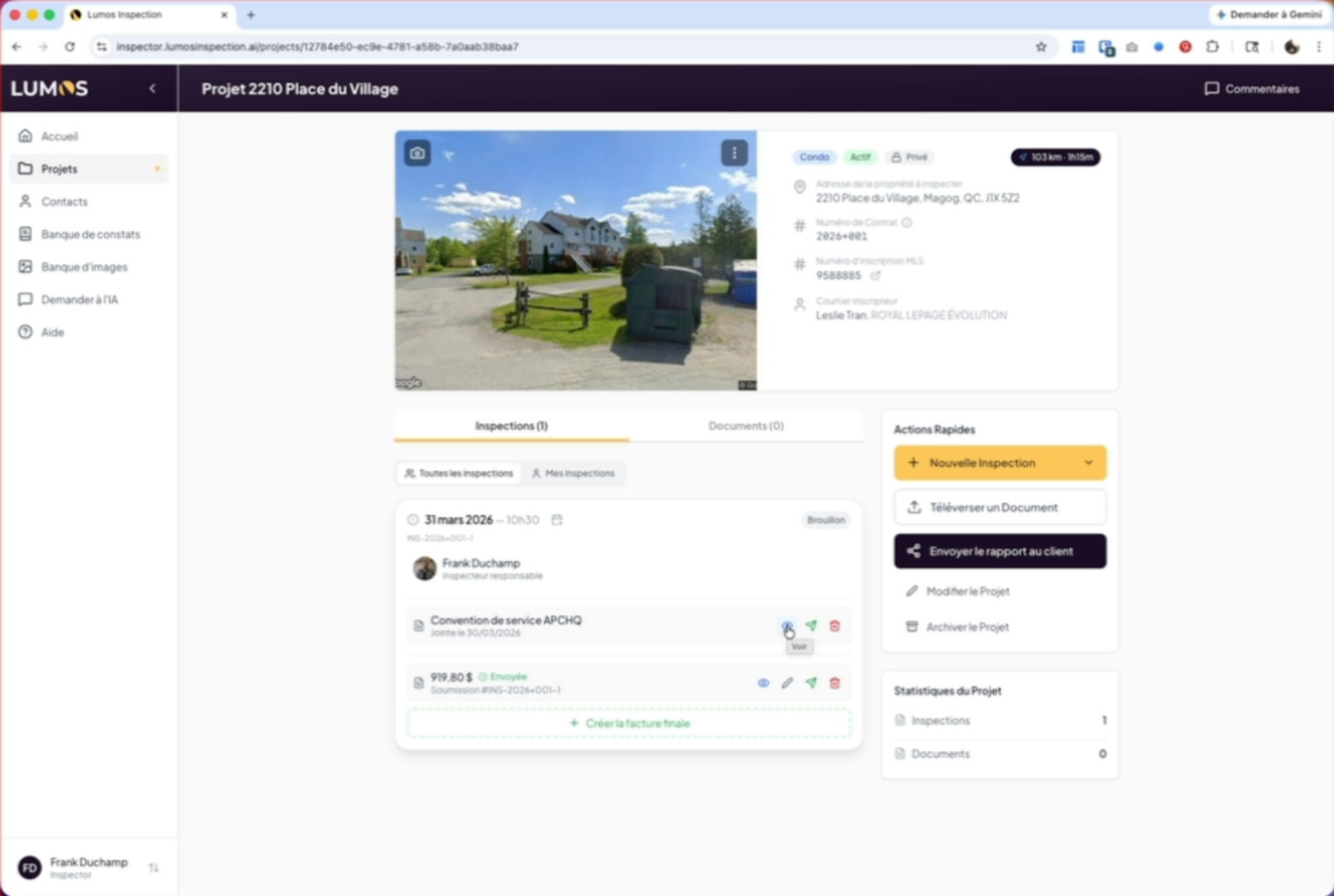Delete the Convention de service APCHQ document
Viewport: 1334px width, 896px height.
tap(835, 626)
